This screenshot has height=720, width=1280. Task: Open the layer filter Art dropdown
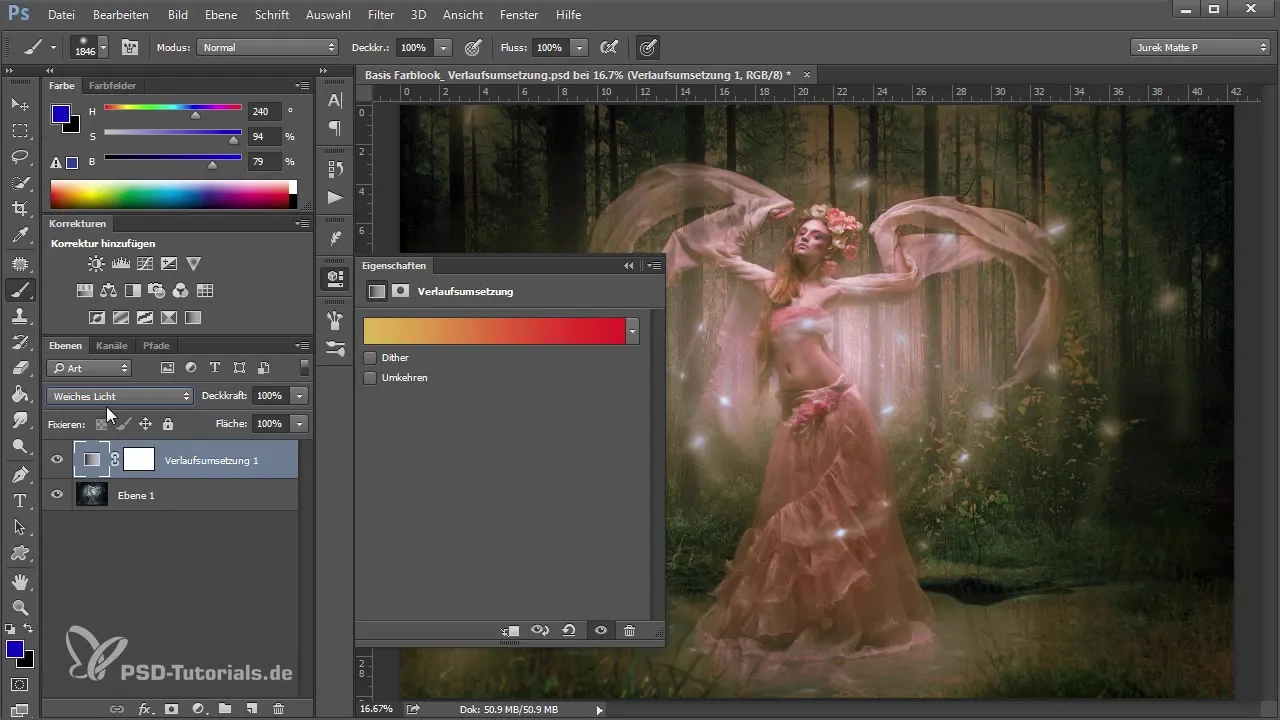click(x=88, y=368)
